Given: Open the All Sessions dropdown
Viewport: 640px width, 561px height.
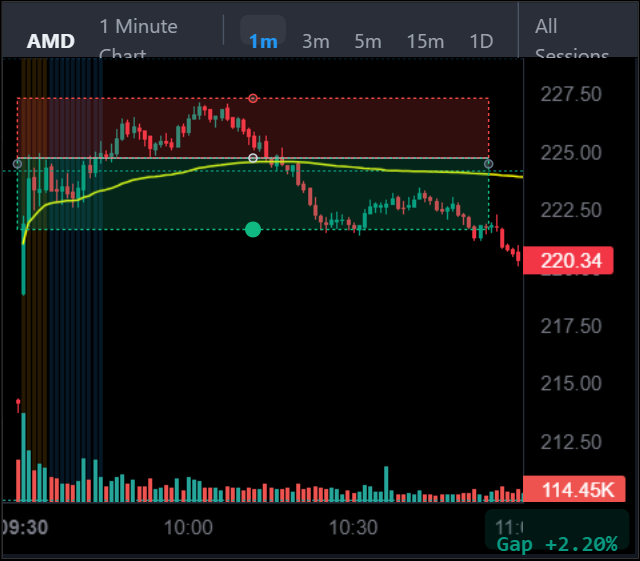Looking at the screenshot, I should (x=571, y=39).
